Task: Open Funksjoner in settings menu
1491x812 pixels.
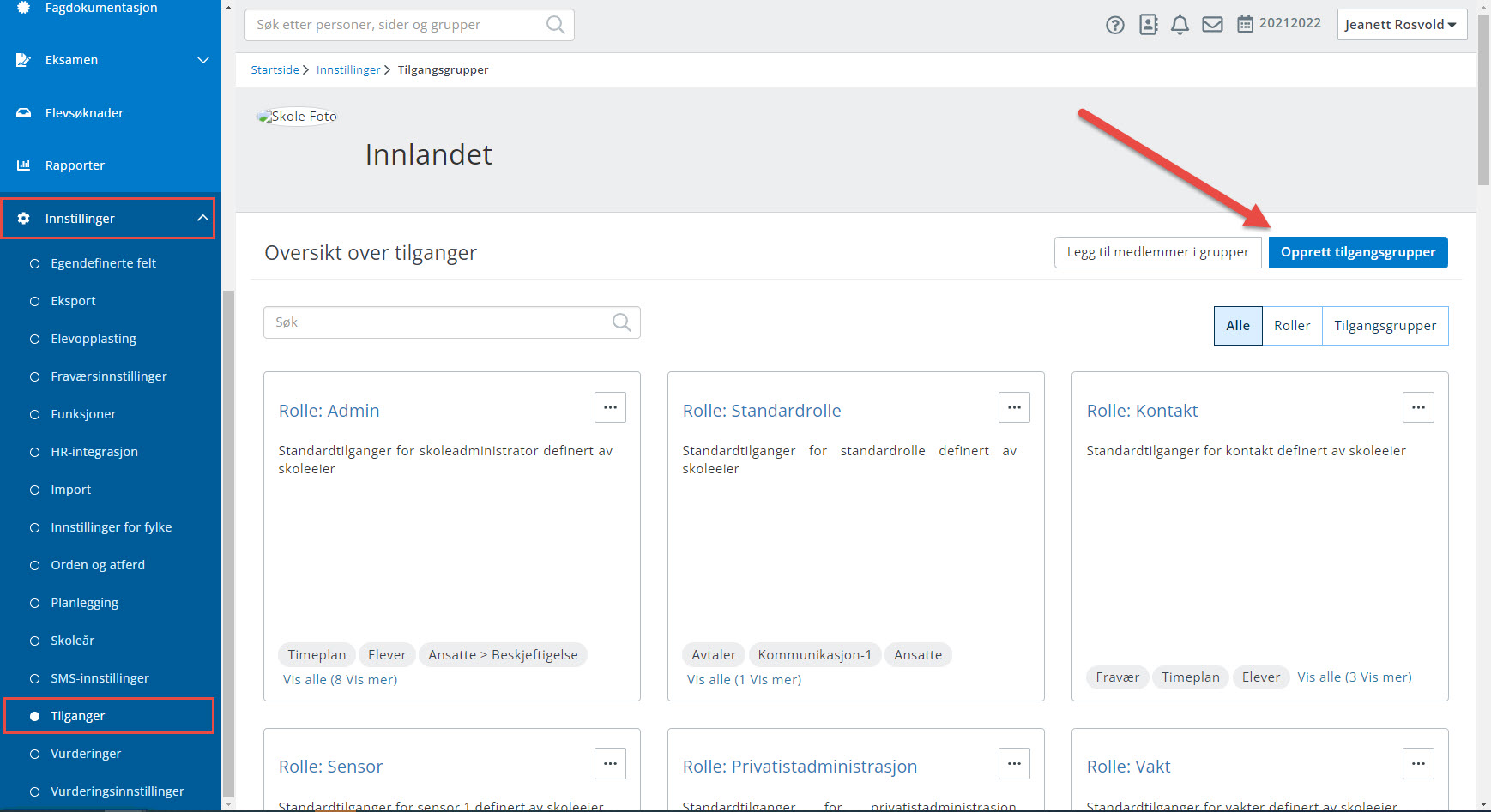Action: tap(83, 414)
